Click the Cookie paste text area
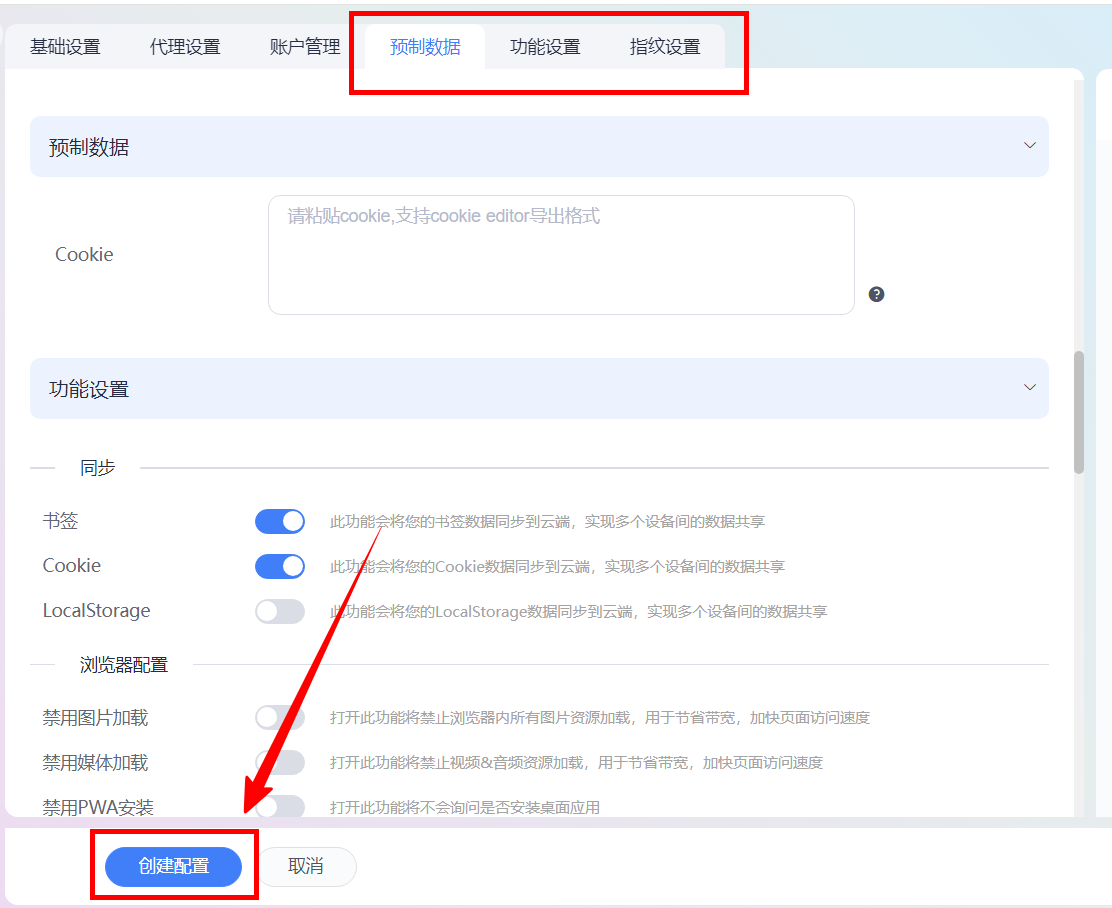This screenshot has width=1112, height=908. (x=561, y=255)
